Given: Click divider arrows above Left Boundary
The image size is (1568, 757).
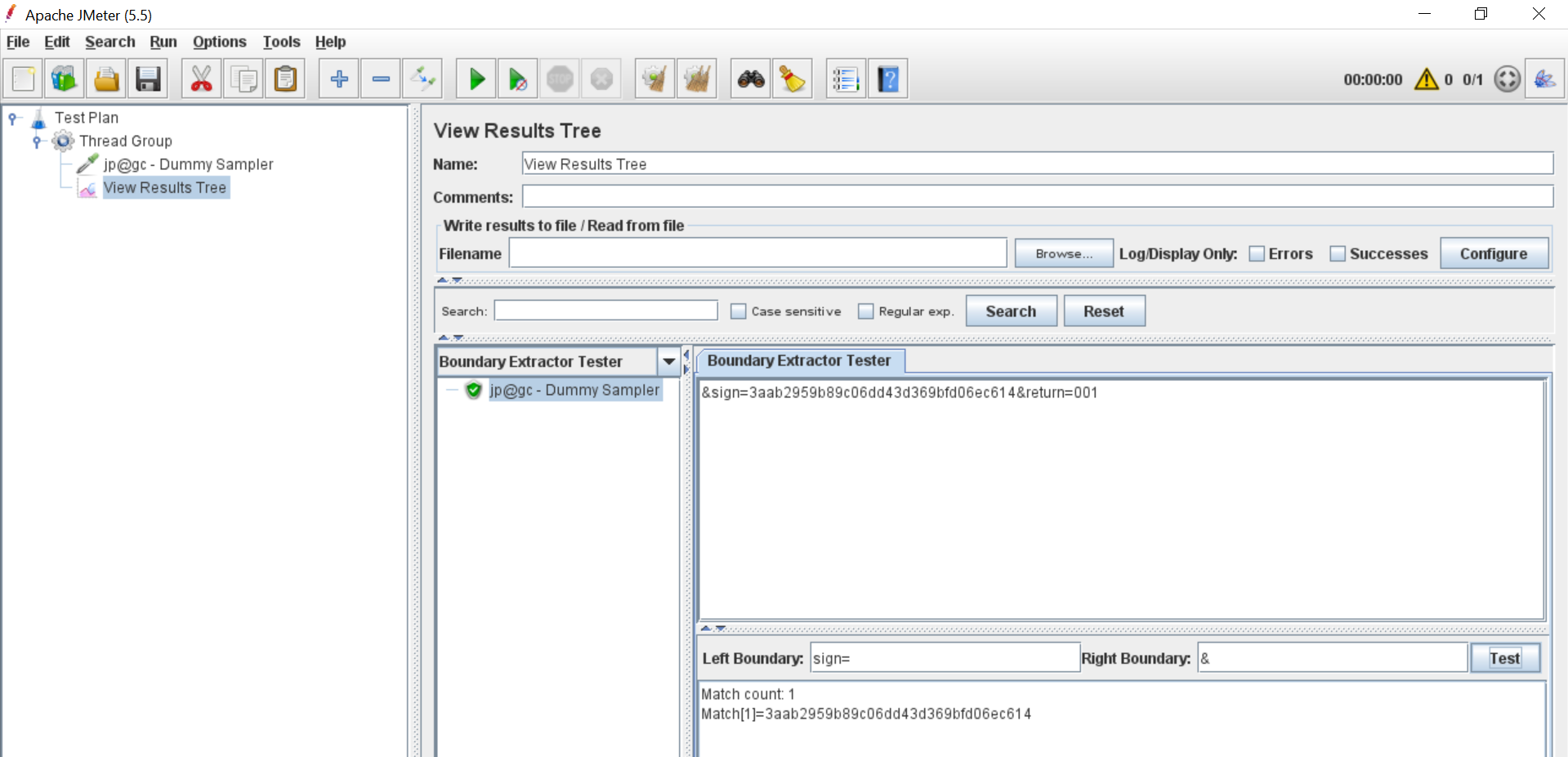Looking at the screenshot, I should (x=713, y=628).
